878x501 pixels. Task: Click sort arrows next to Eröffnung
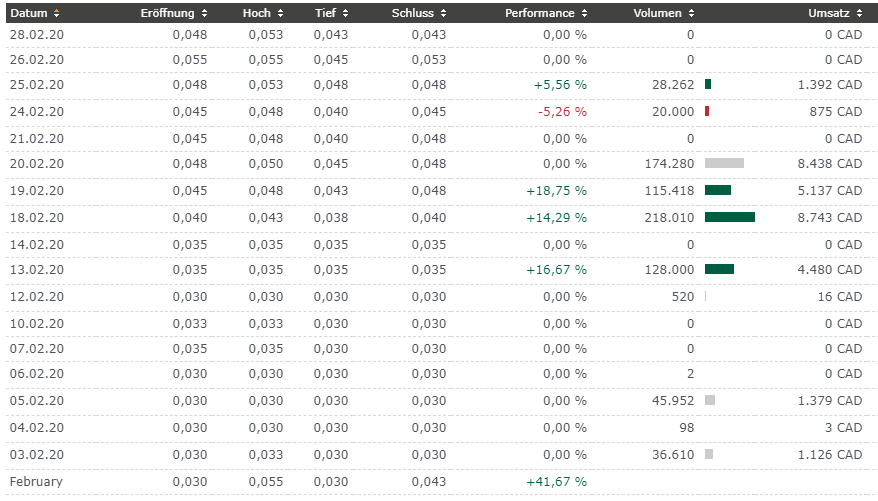coord(205,14)
